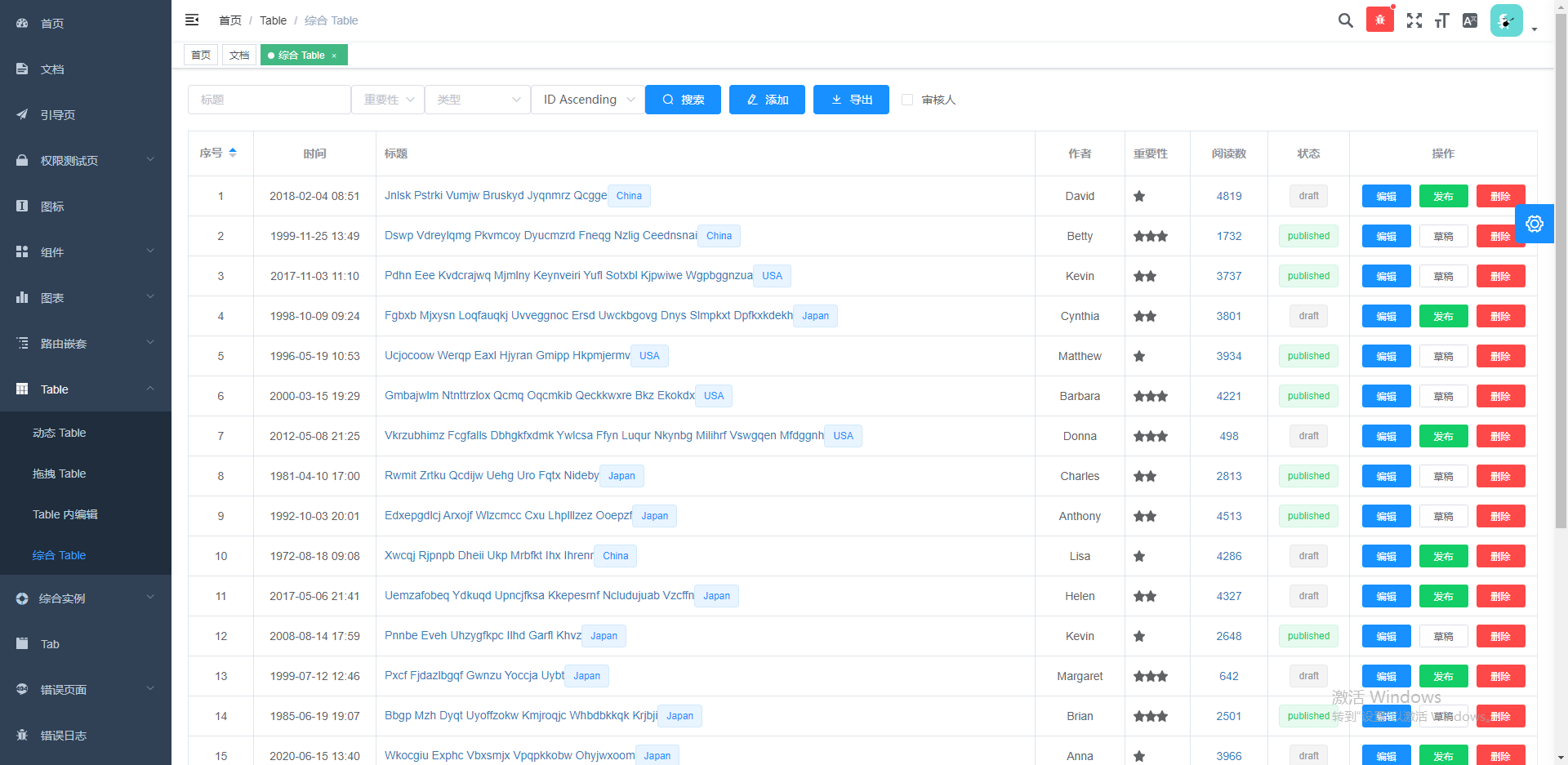1568x765 pixels.
Task: Click 草稿 for Betty's row
Action: (x=1444, y=236)
